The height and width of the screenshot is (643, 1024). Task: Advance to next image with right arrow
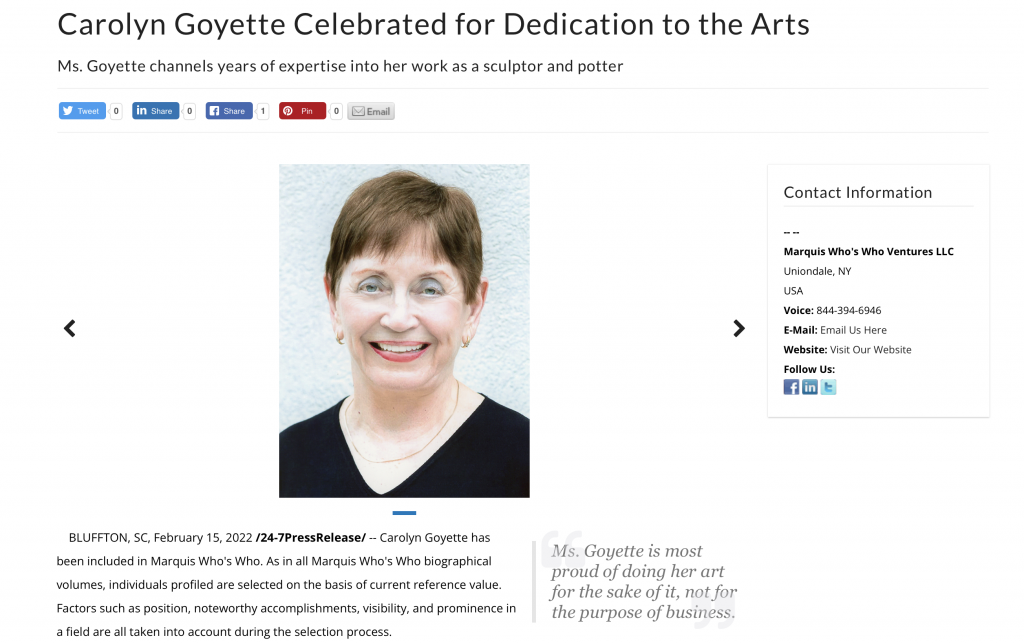pos(739,328)
